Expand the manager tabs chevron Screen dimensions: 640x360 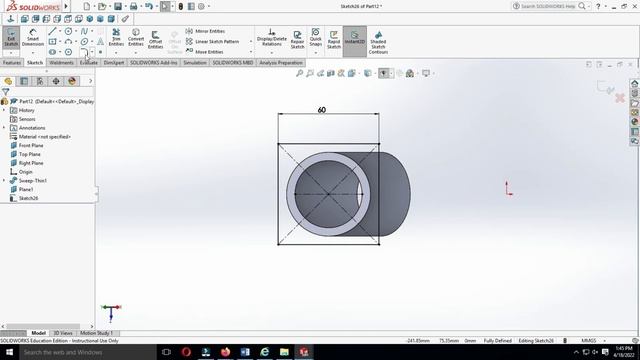click(90, 81)
